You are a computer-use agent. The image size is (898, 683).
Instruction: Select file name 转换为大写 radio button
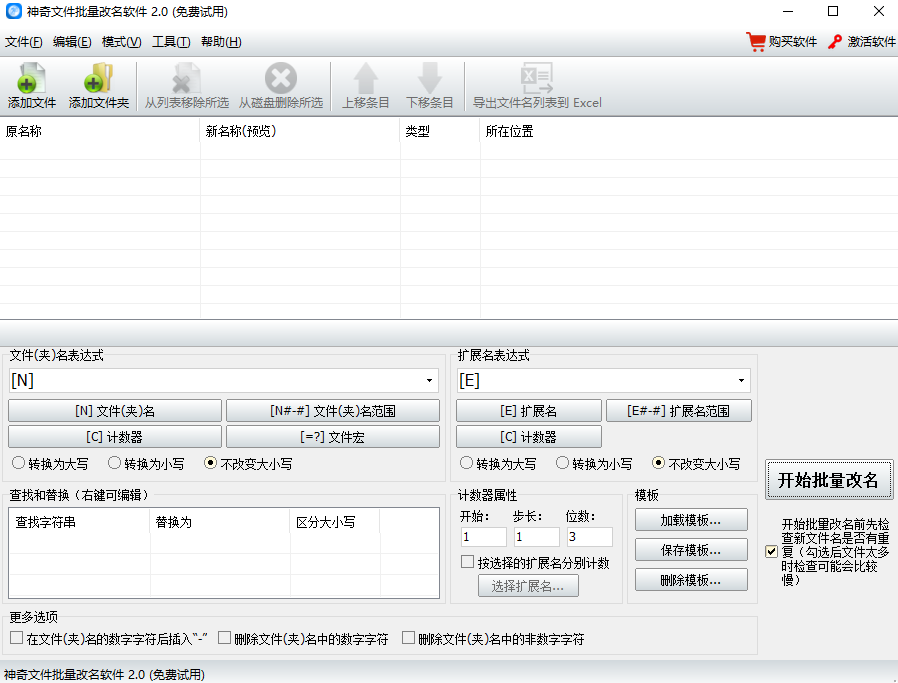coord(18,463)
